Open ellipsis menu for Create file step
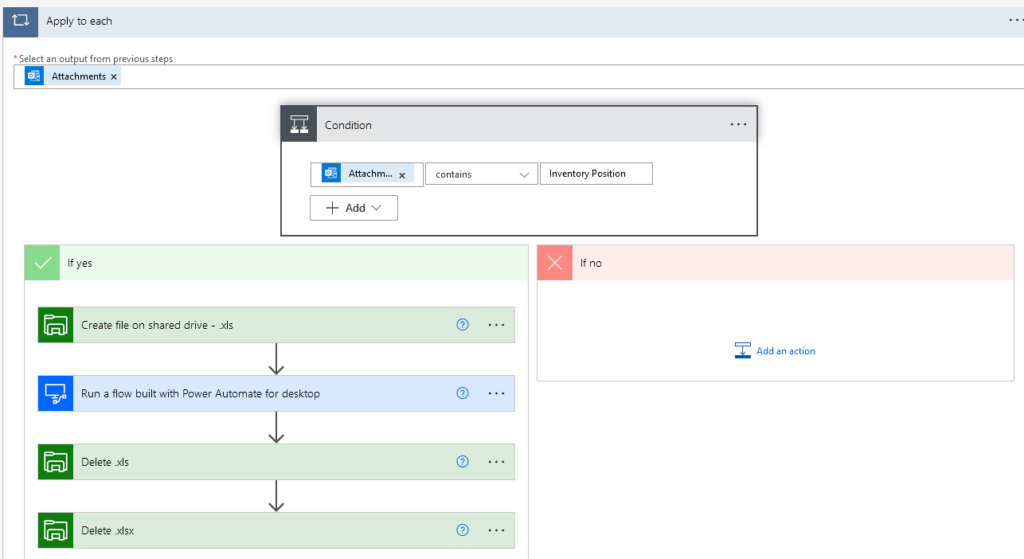Viewport: 1024px width, 559px height. click(x=496, y=325)
